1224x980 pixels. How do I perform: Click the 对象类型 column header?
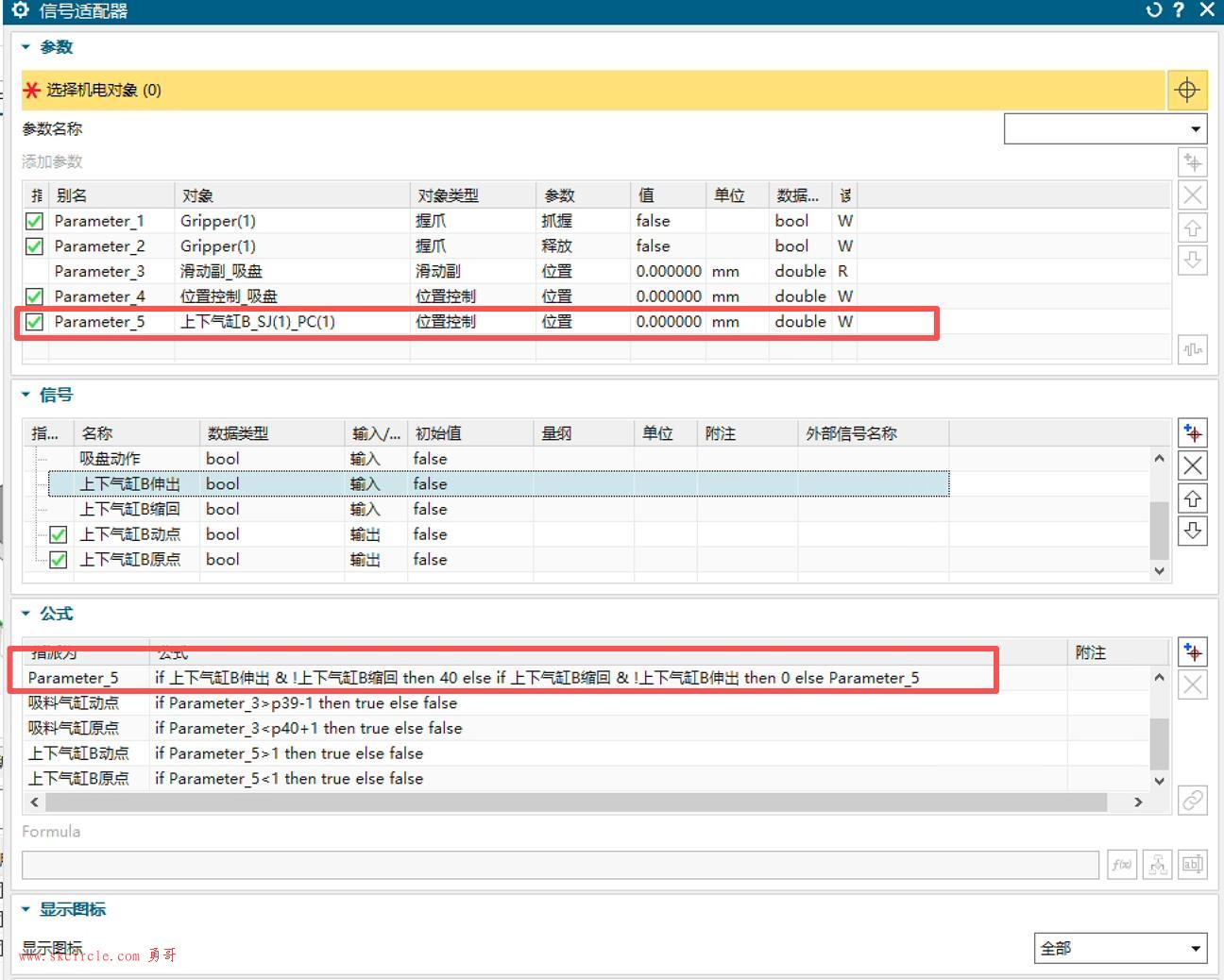(x=472, y=195)
